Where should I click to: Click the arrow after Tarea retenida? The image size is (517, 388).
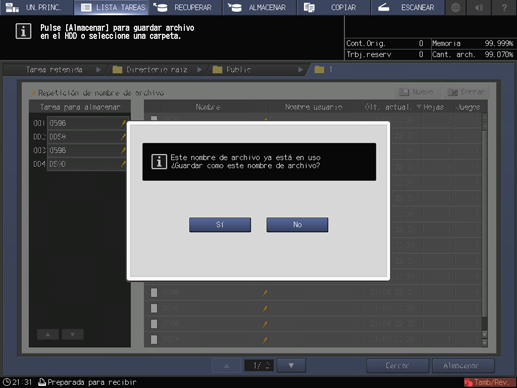click(x=98, y=70)
